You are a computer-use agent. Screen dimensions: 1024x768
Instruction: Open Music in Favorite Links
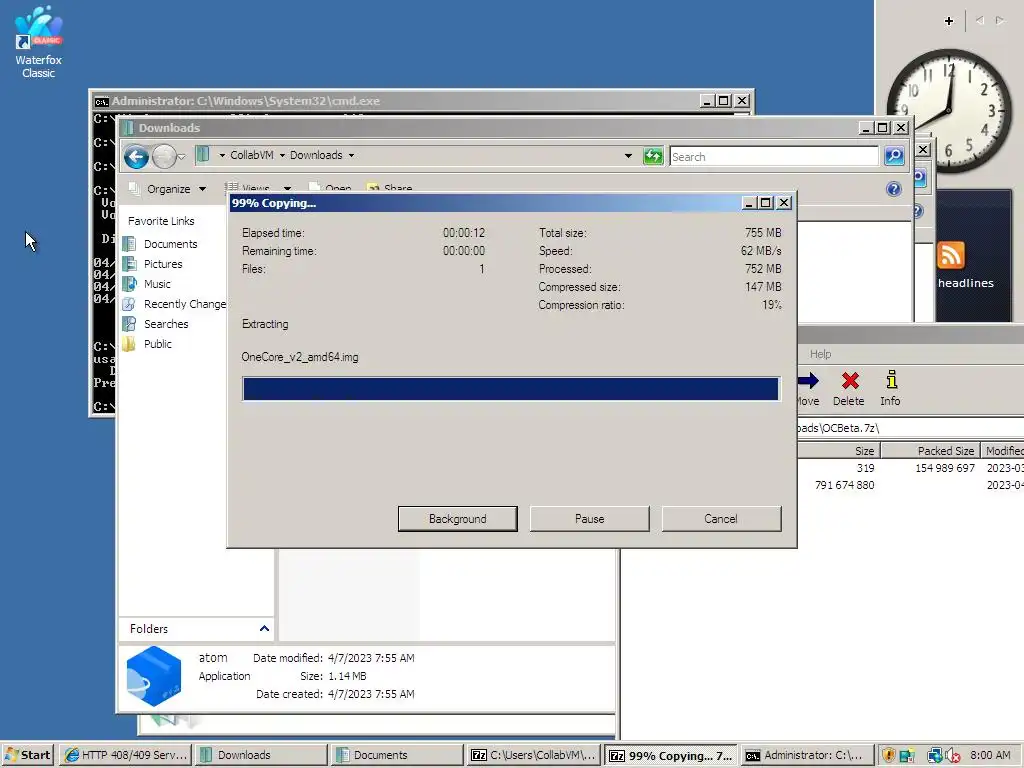(157, 284)
